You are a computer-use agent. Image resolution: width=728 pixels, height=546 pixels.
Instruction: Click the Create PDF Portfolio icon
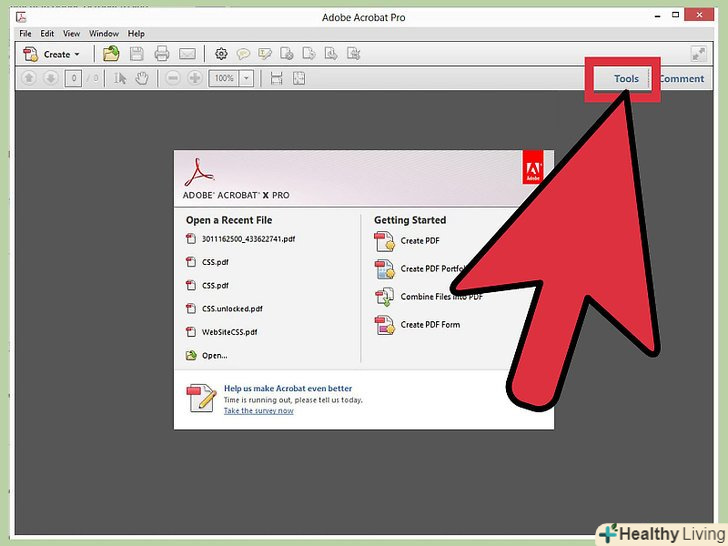(384, 269)
